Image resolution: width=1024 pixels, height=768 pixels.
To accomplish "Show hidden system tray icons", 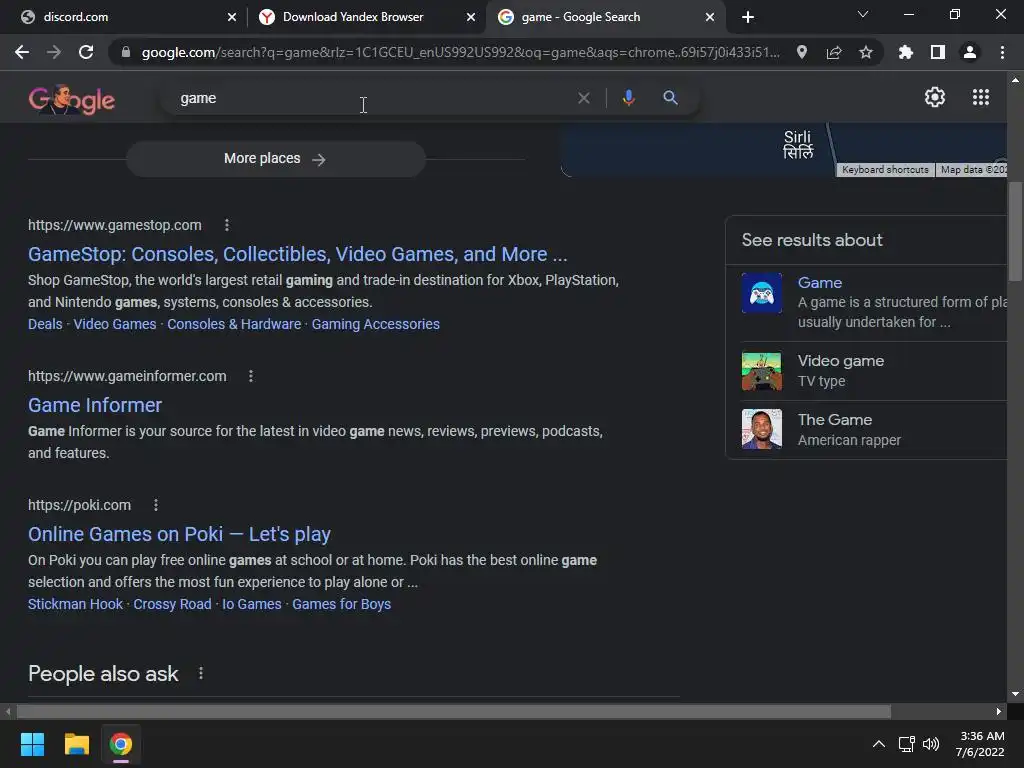I will tap(878, 744).
